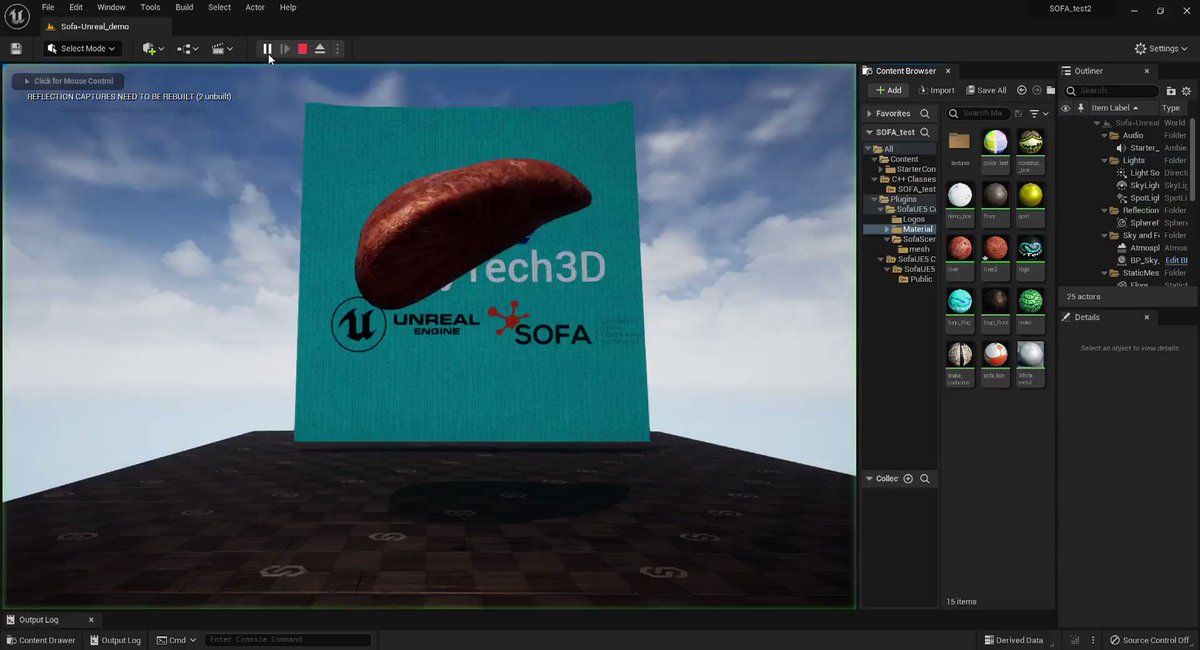This screenshot has width=1200, height=650.
Task: Focus the console command input field
Action: coord(288,640)
